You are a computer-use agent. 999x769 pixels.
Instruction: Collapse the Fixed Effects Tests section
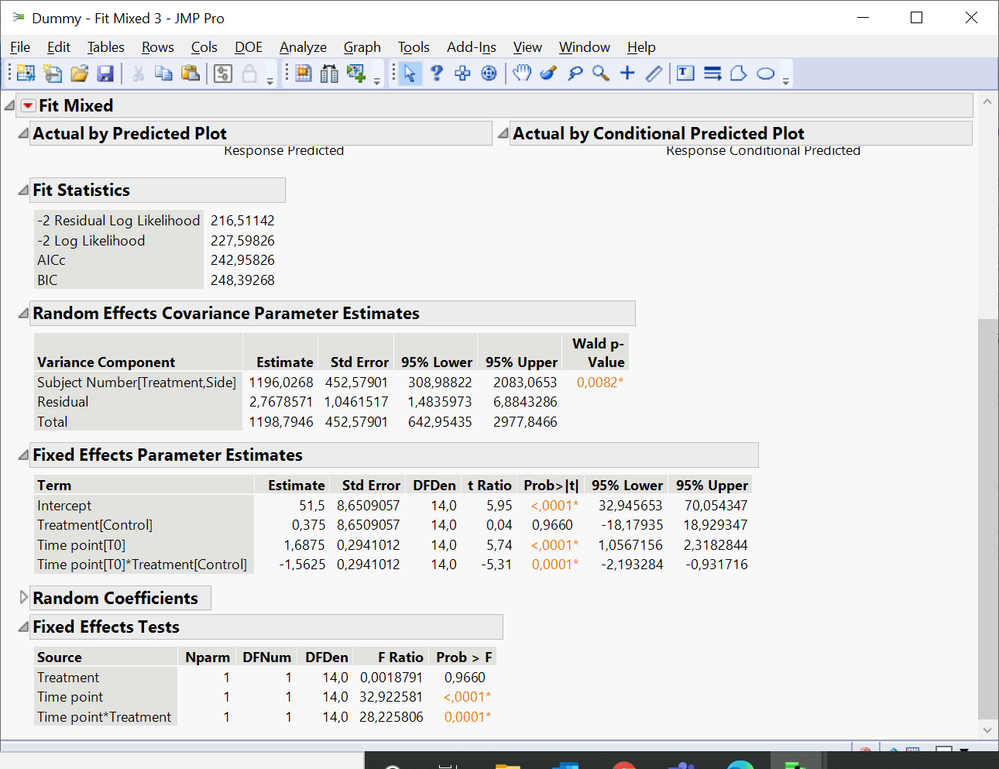(x=24, y=627)
